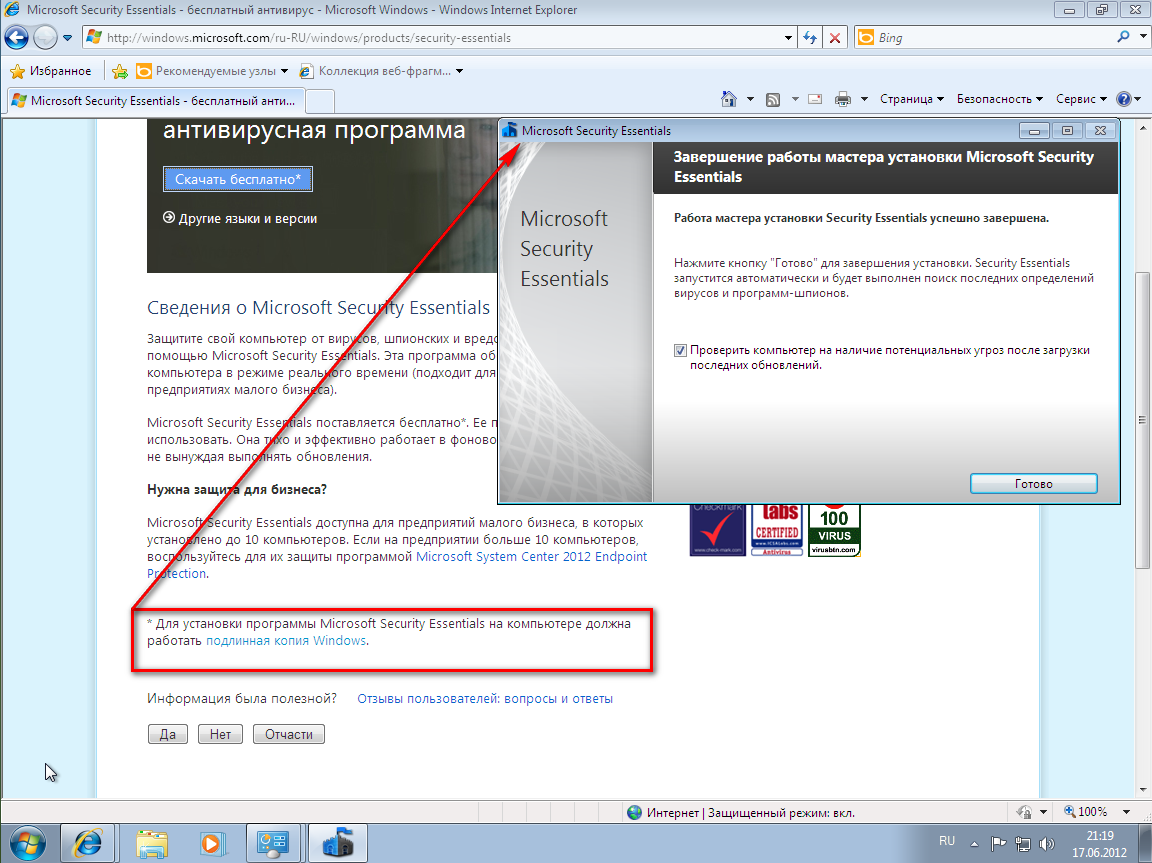Screen dimensions: 1152x863
Task: Click the Home page icon
Action: point(729,99)
